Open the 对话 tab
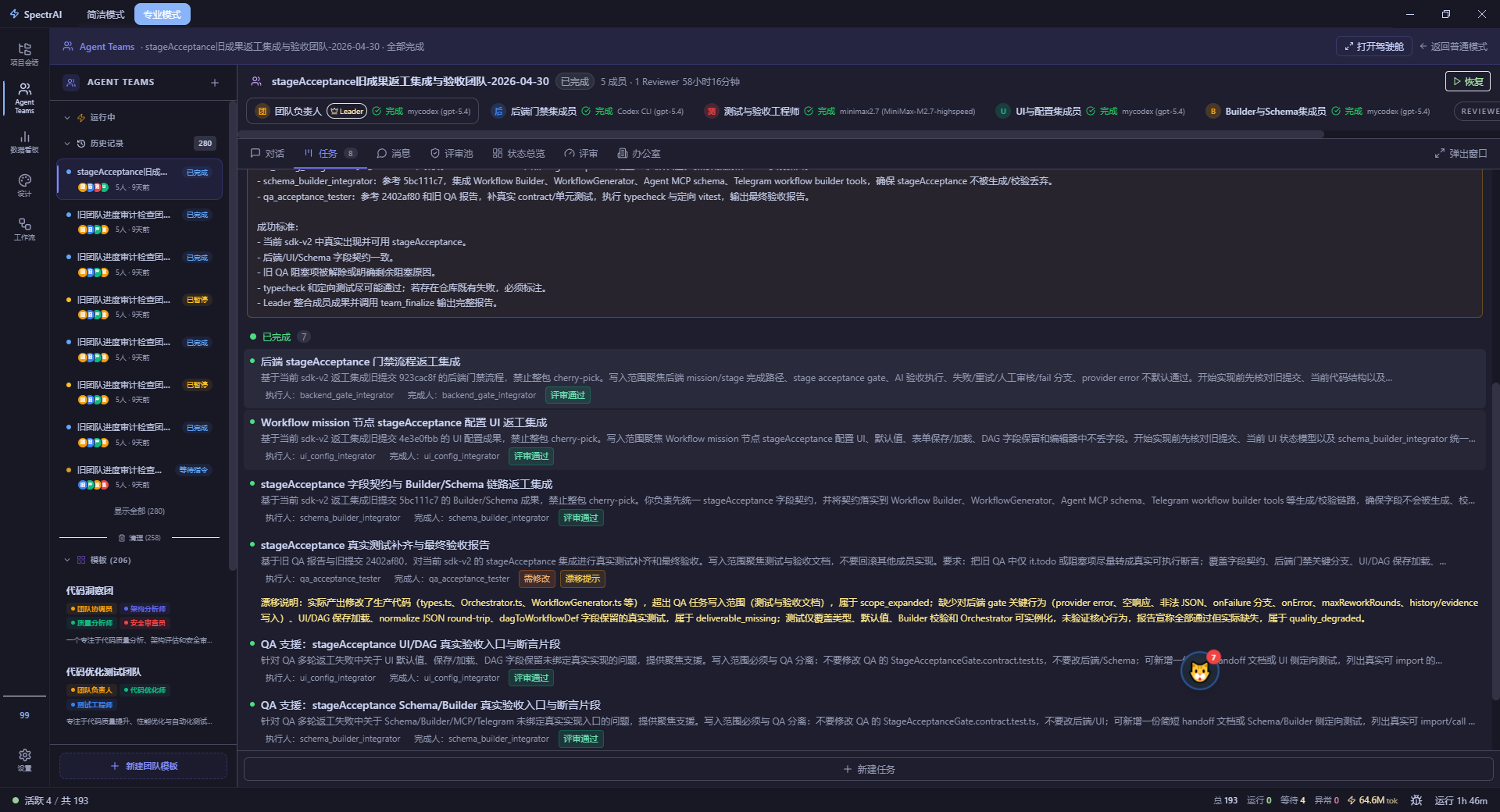The image size is (1500, 812). pos(267,154)
